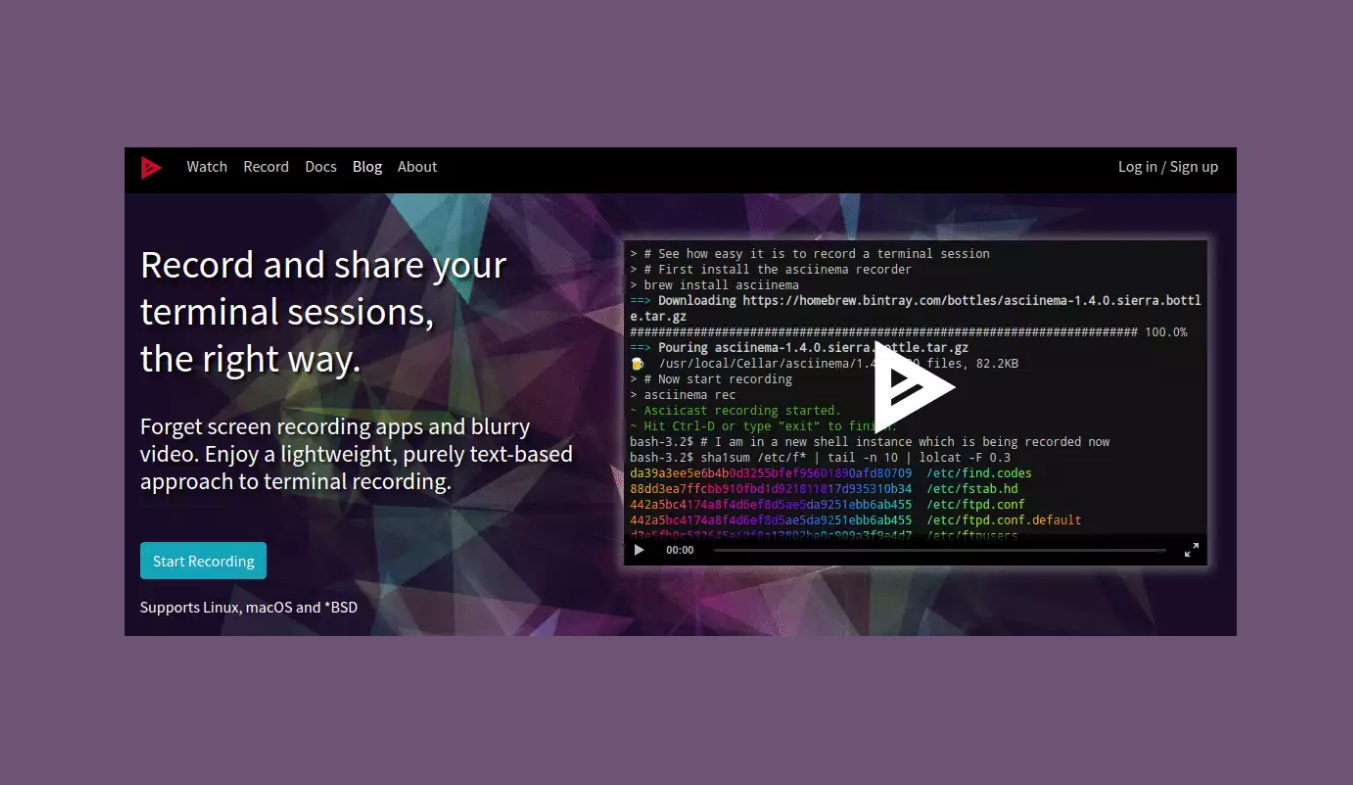The width and height of the screenshot is (1353, 785).
Task: Go to the Docs page
Action: tap(321, 167)
